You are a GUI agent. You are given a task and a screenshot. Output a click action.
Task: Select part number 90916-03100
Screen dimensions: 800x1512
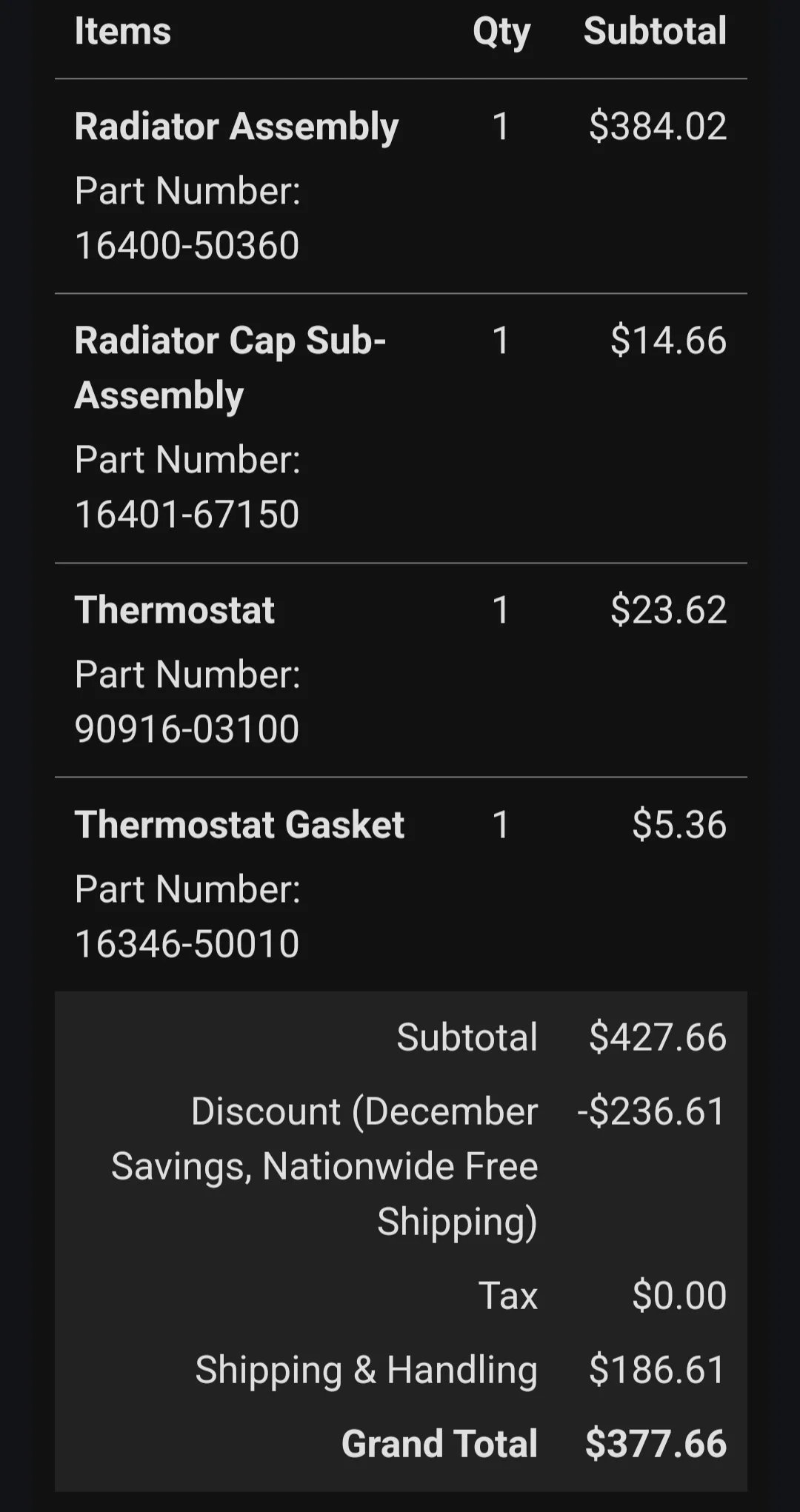pos(187,729)
